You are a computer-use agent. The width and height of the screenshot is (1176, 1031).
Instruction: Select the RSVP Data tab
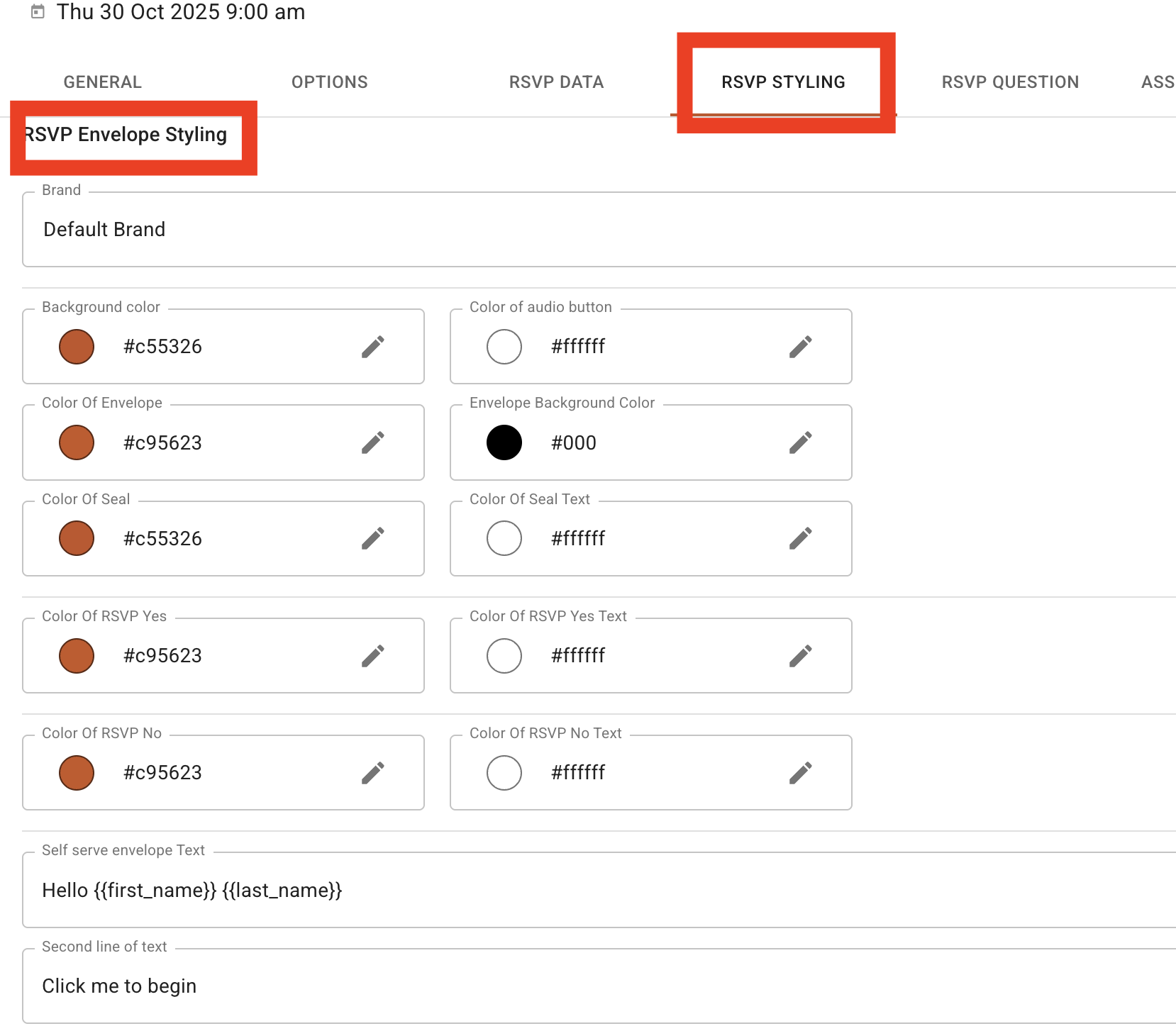[x=556, y=82]
